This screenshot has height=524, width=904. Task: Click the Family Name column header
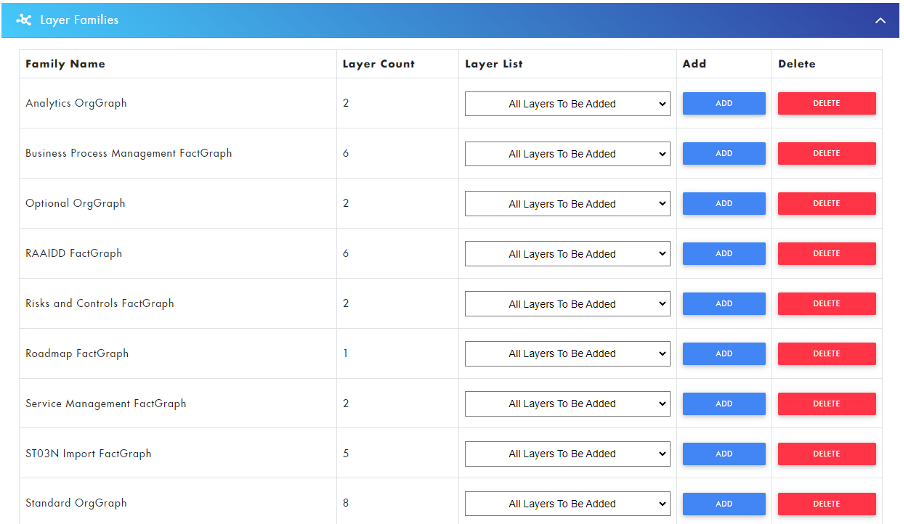point(65,64)
